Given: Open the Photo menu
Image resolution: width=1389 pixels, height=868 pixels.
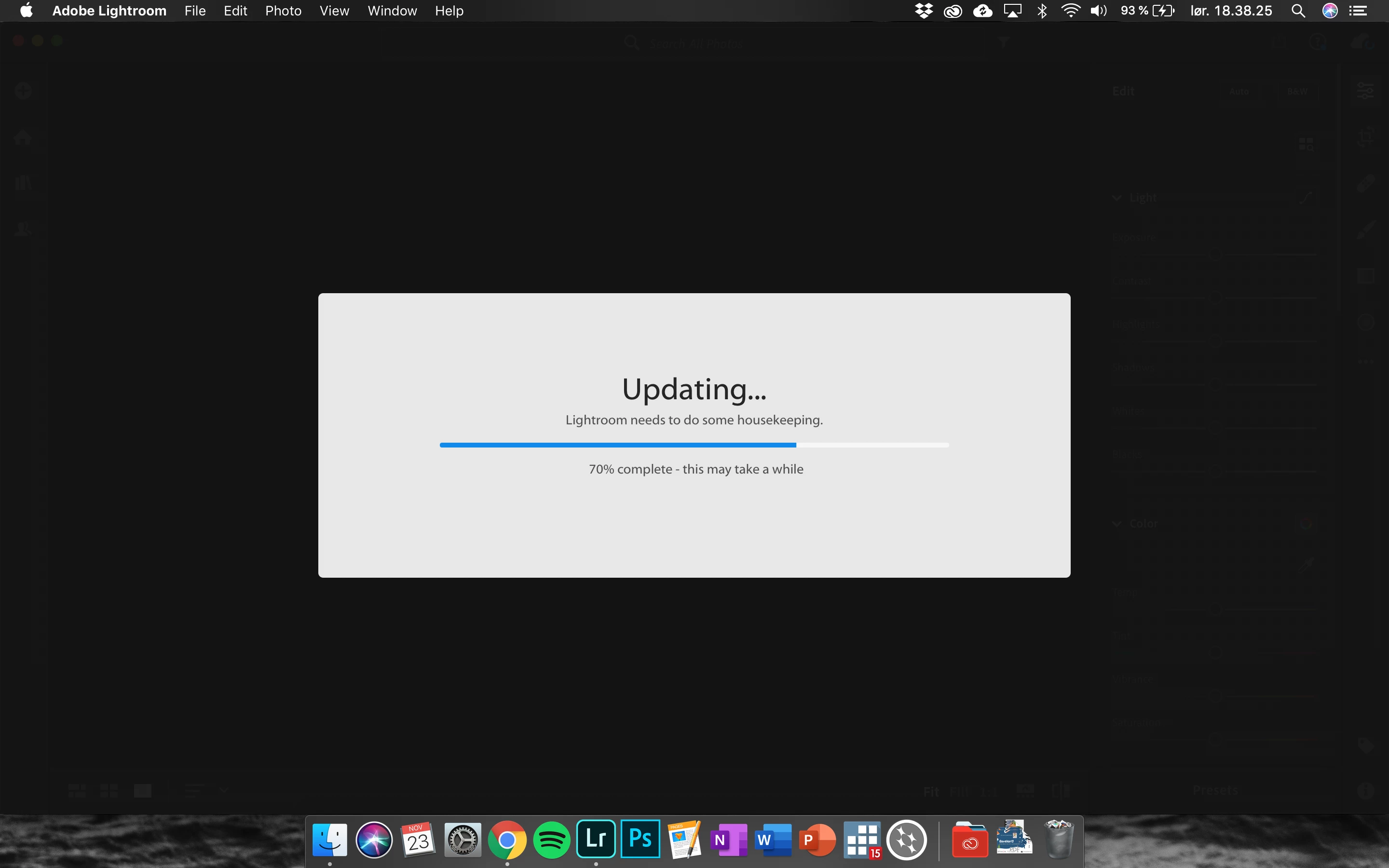Looking at the screenshot, I should [283, 11].
